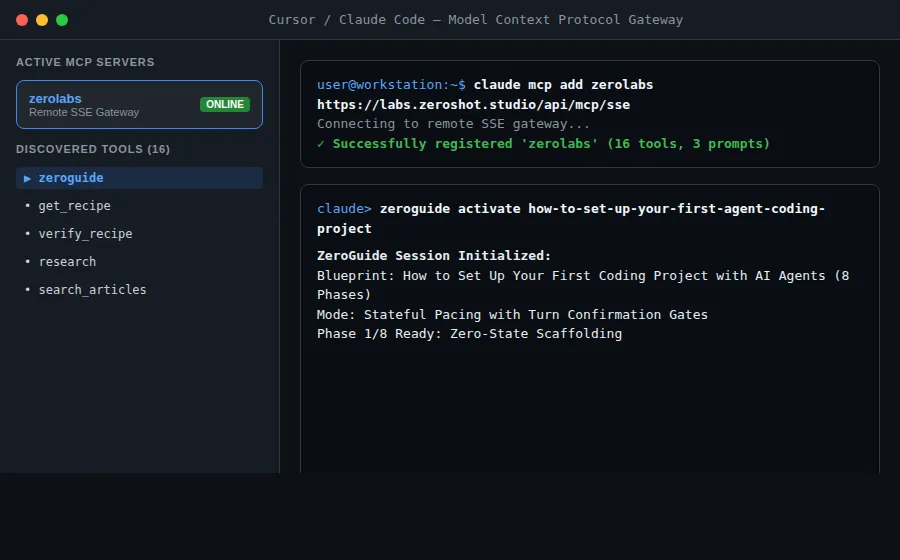Viewport: 900px width, 560px height.
Task: Open the zerolabs server card
Action: (x=139, y=104)
